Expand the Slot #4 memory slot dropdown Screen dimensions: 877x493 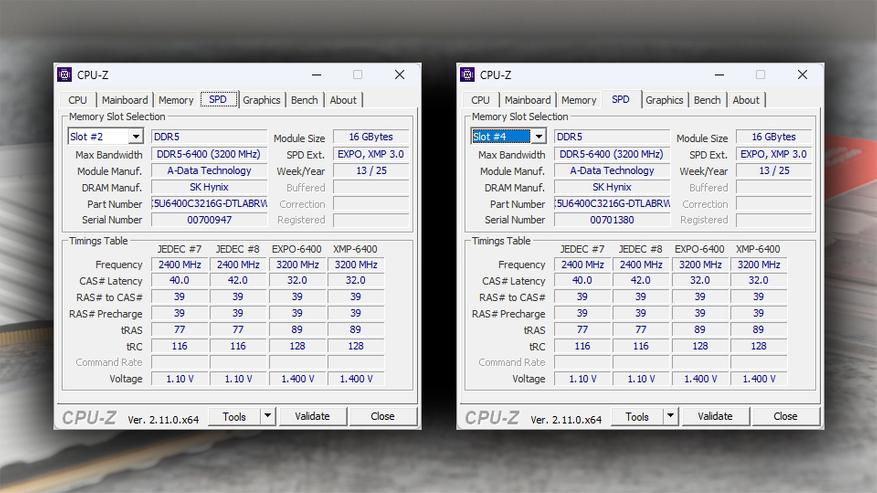point(539,137)
